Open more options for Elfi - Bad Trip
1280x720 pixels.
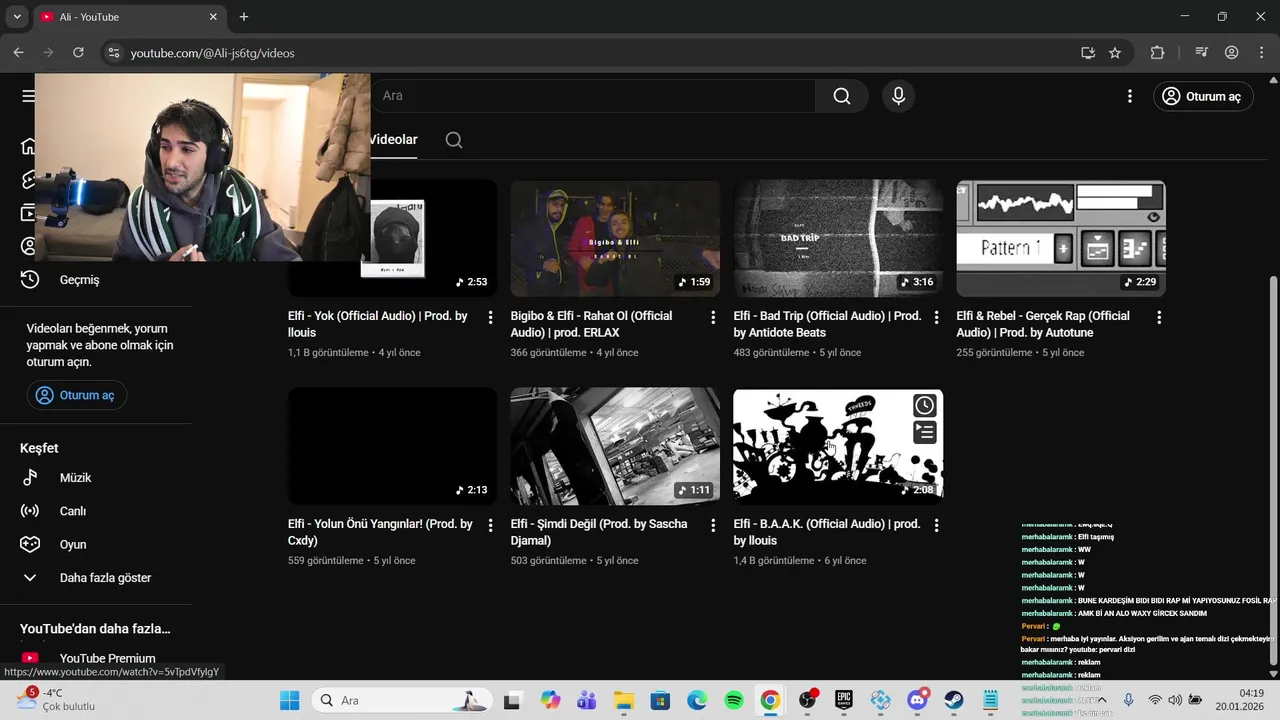936,317
